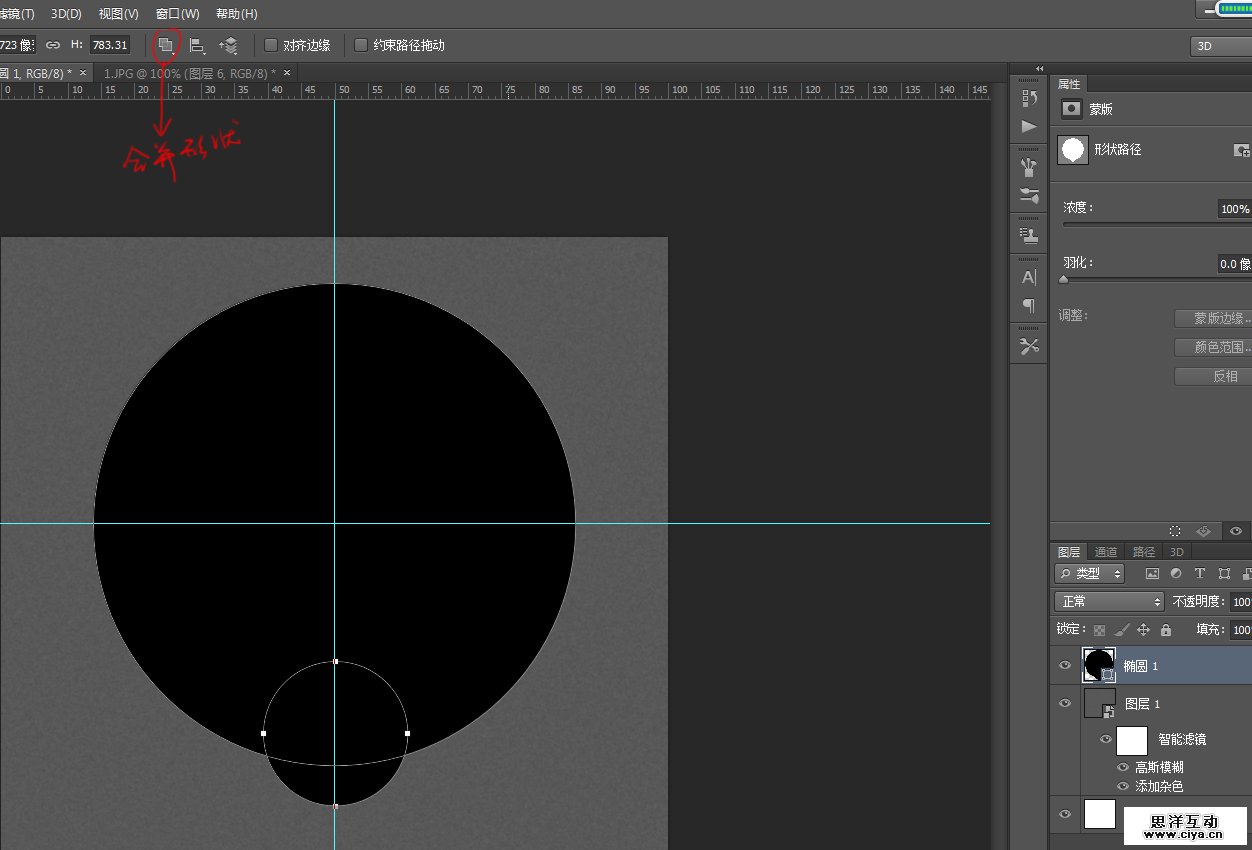Open the 类型 layer filter dropdown
The height and width of the screenshot is (850, 1252).
click(x=1090, y=574)
